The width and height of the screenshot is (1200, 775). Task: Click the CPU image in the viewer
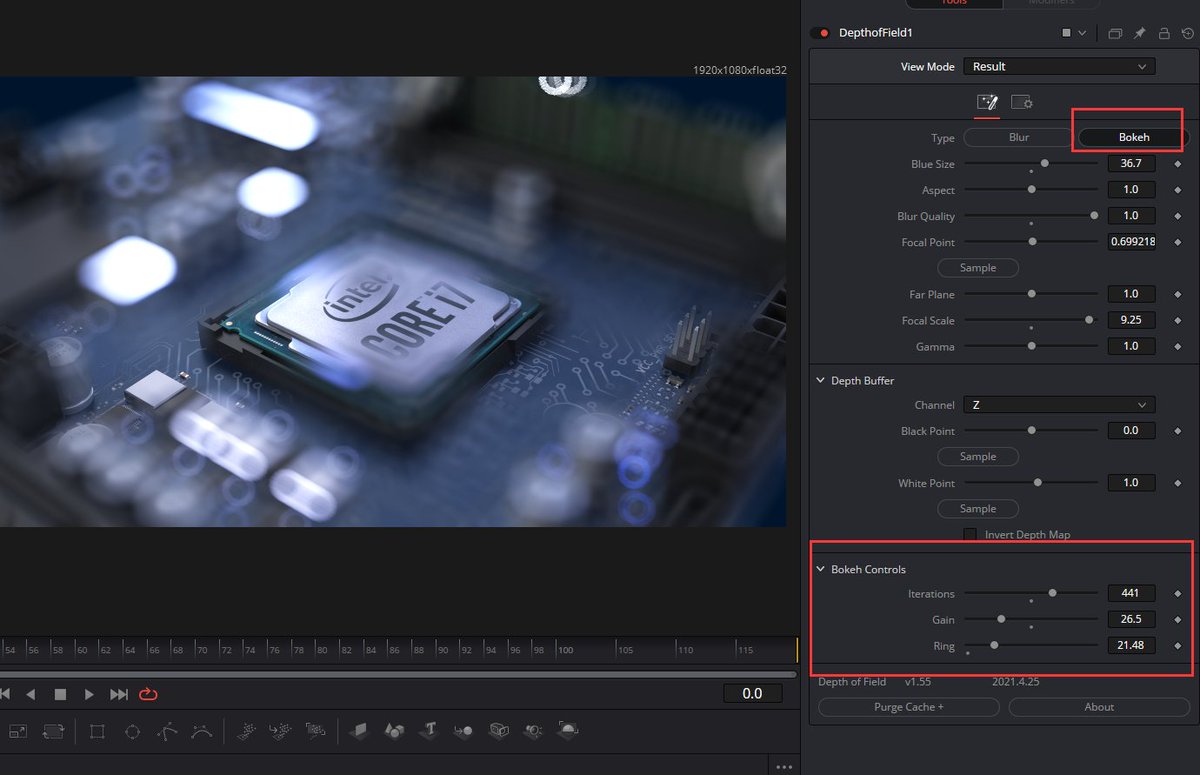pos(392,302)
